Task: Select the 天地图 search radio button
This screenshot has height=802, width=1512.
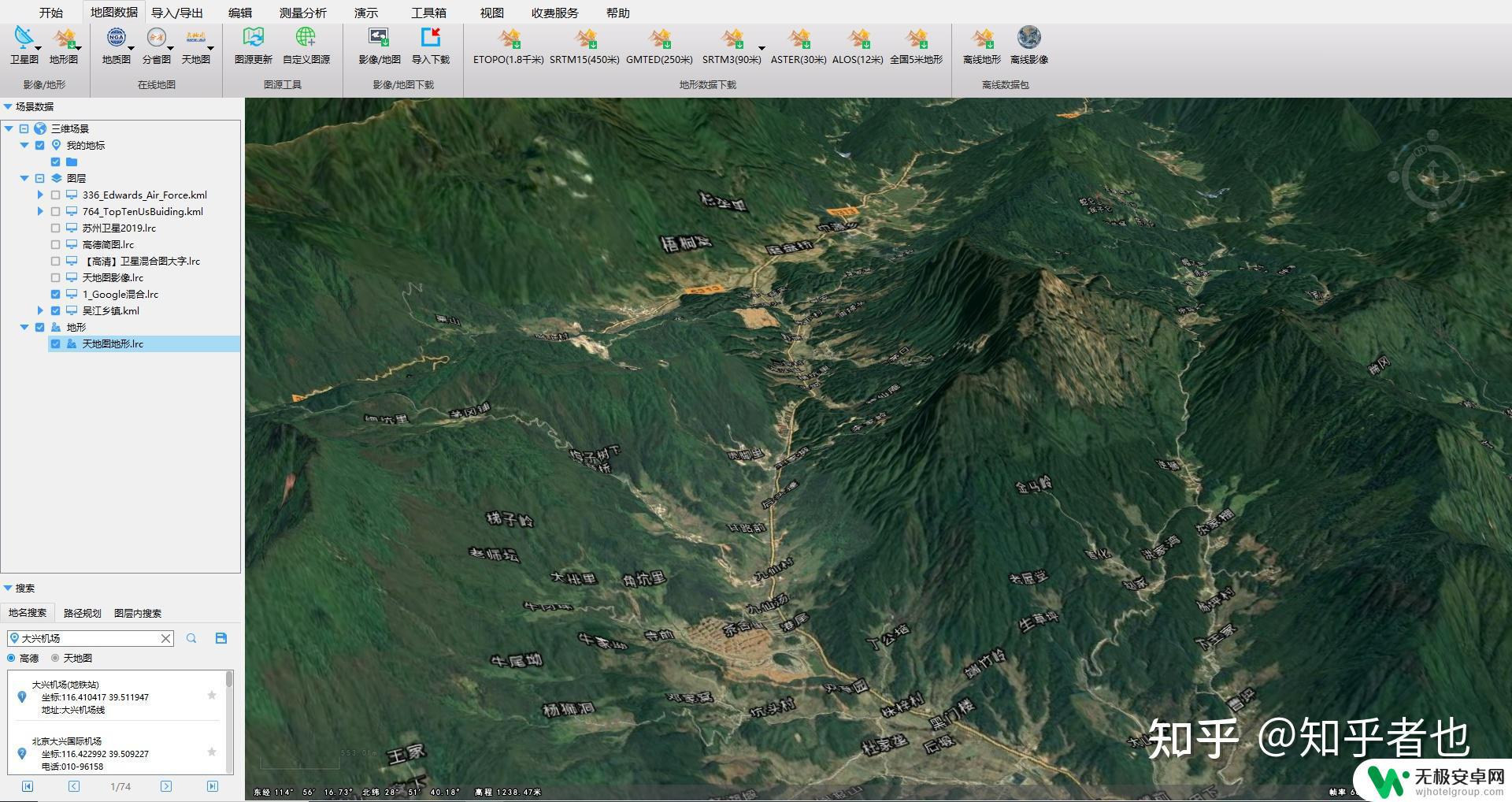Action: point(55,658)
